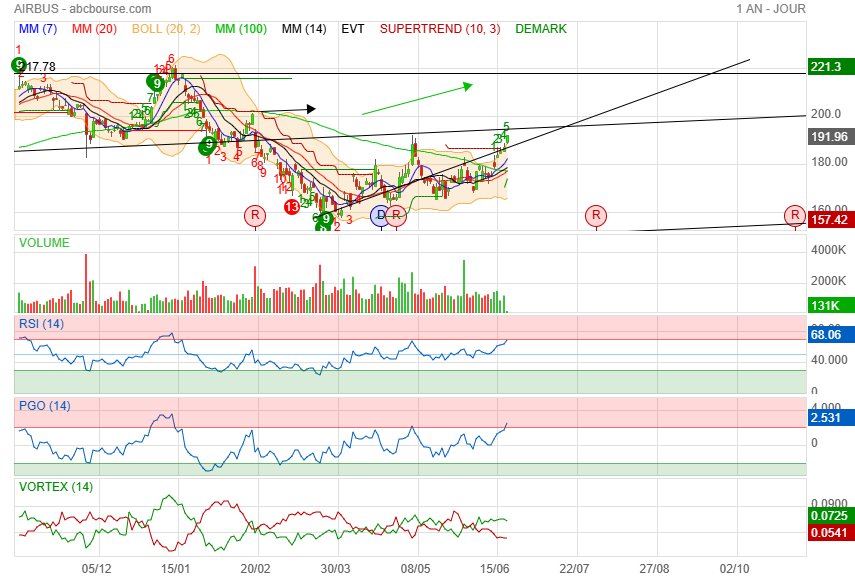Click the VORTEX (14) panel label
This screenshot has width=855, height=579.
56,486
